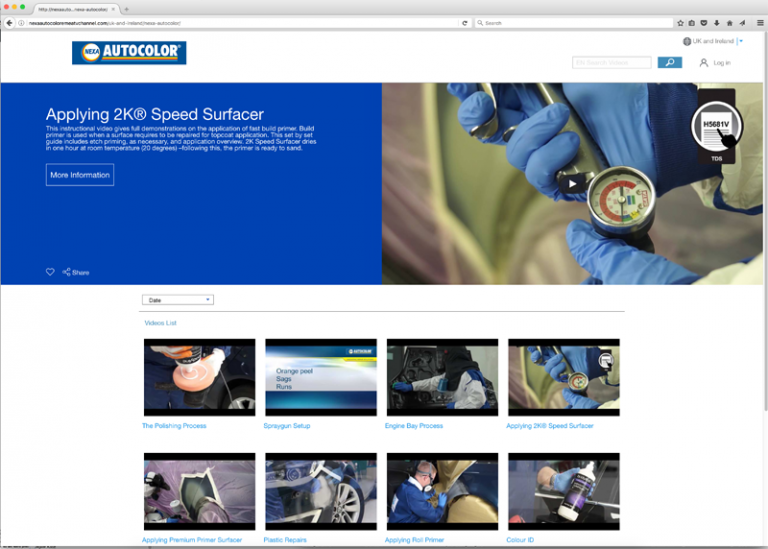This screenshot has height=549, width=768.
Task: Reload the page using the refresh icon
Action: pyautogui.click(x=465, y=22)
